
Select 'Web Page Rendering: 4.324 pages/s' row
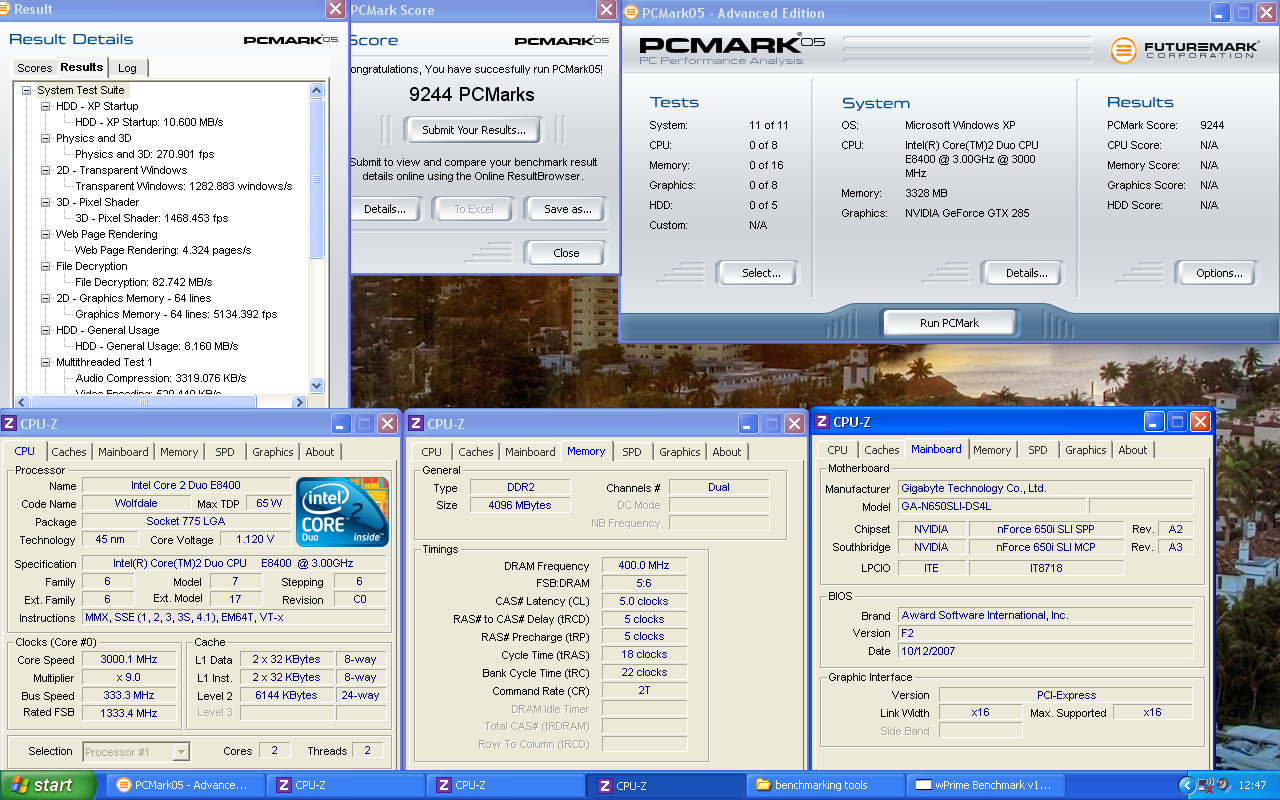163,250
